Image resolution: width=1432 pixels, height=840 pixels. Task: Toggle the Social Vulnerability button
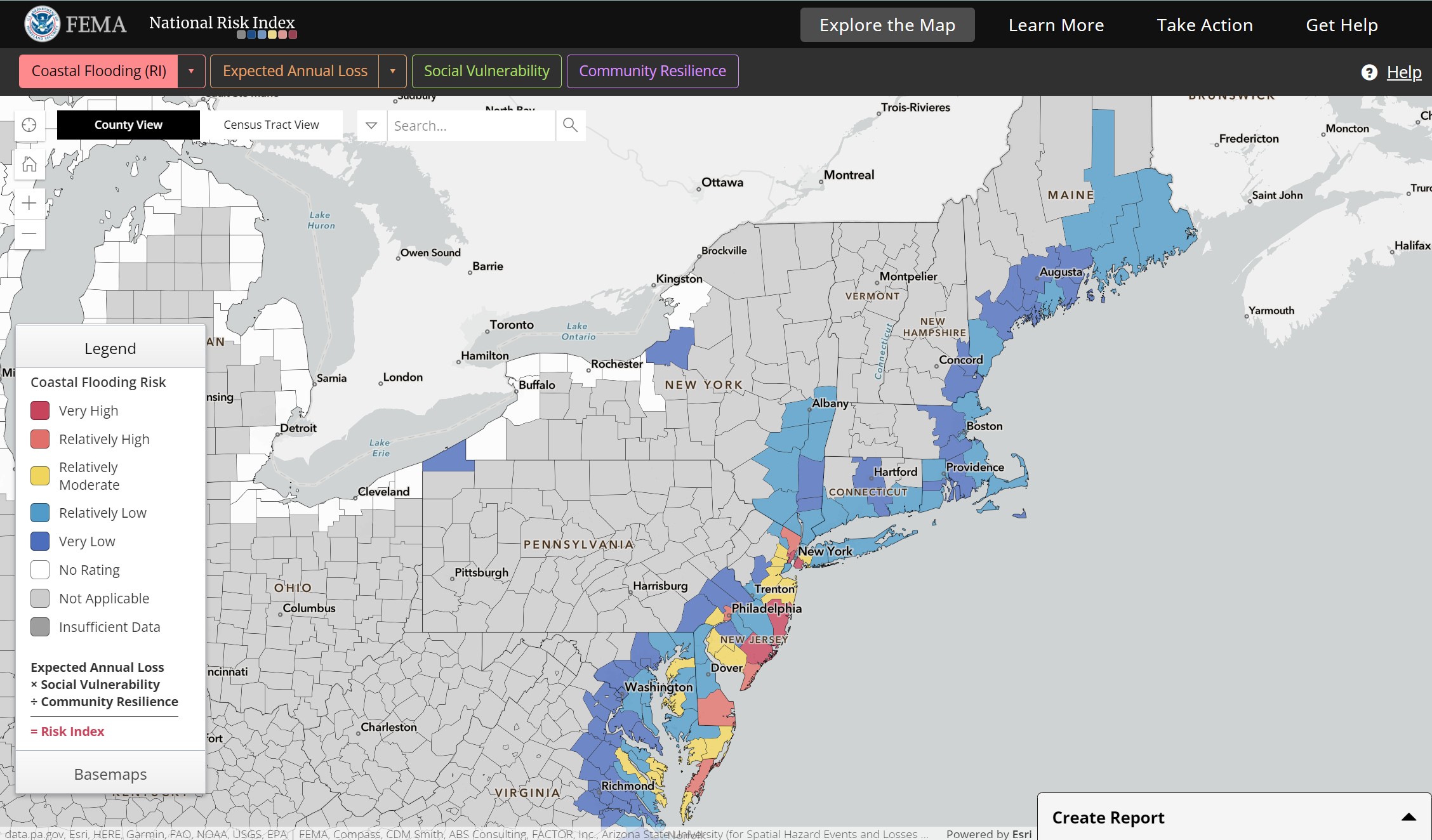pyautogui.click(x=486, y=71)
